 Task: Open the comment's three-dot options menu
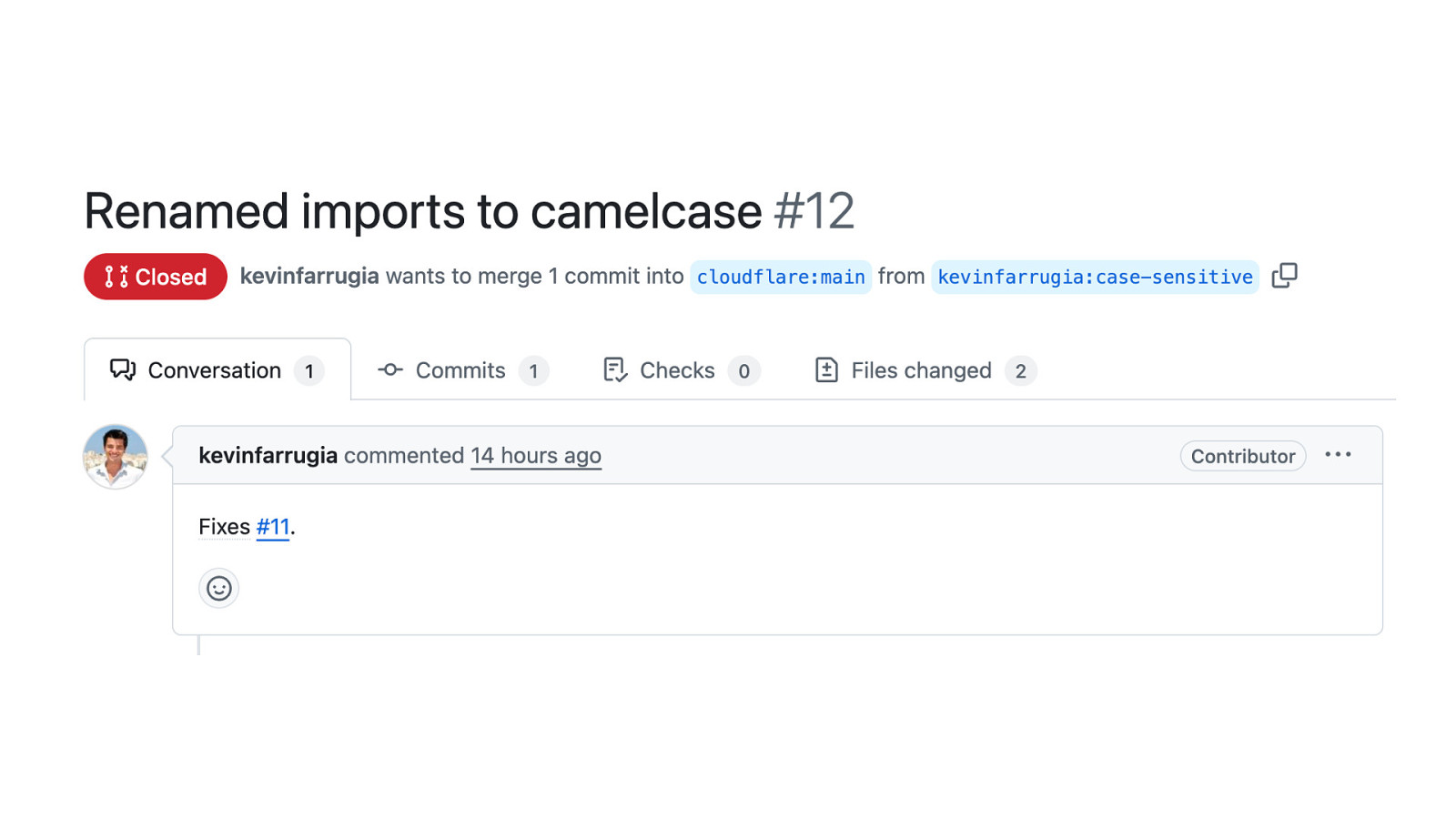click(x=1338, y=455)
